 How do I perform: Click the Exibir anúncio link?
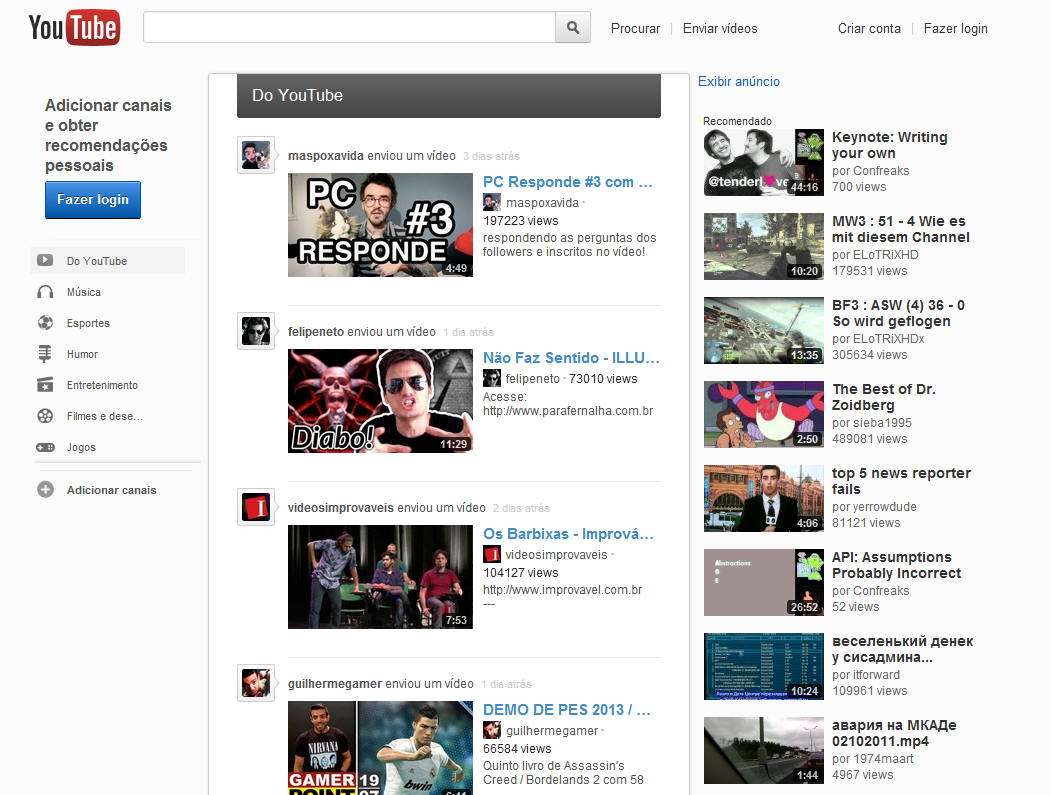click(738, 81)
